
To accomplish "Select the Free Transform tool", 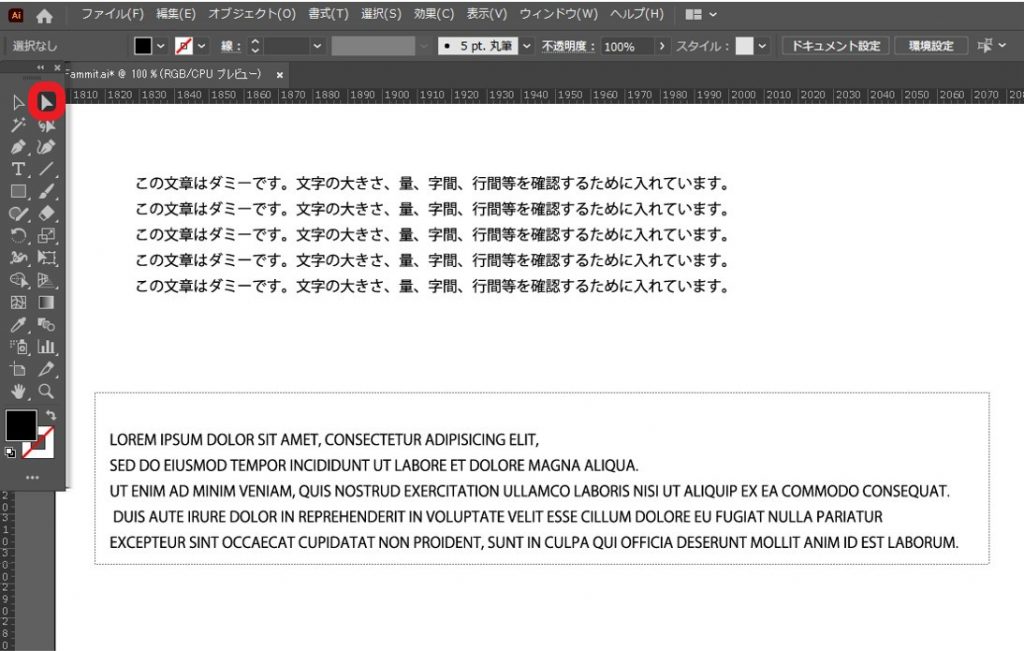I will pos(46,258).
